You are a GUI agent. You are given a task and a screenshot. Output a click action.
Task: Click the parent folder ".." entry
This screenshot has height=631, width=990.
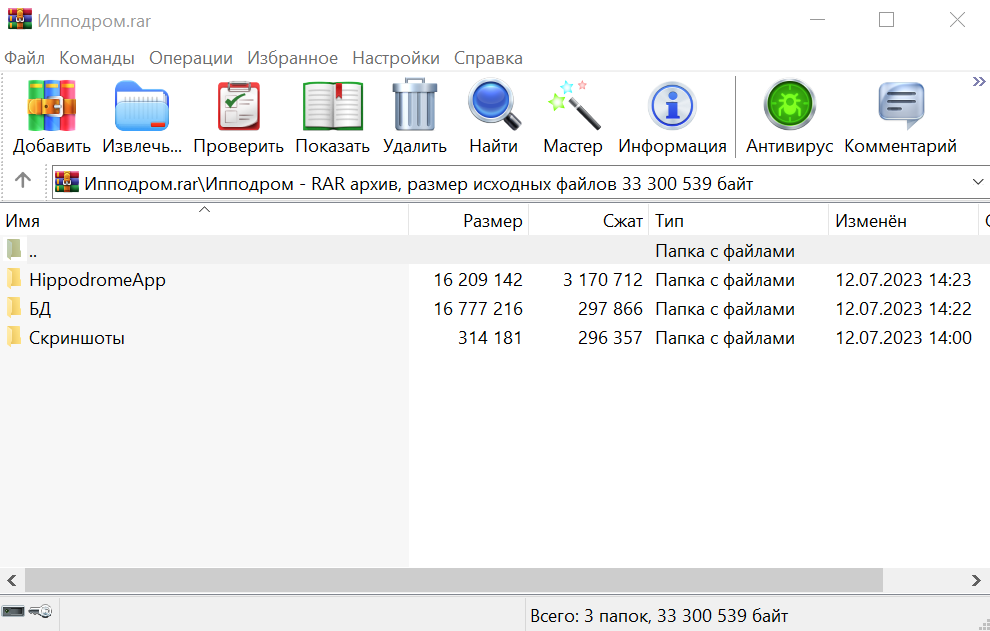pyautogui.click(x=33, y=251)
